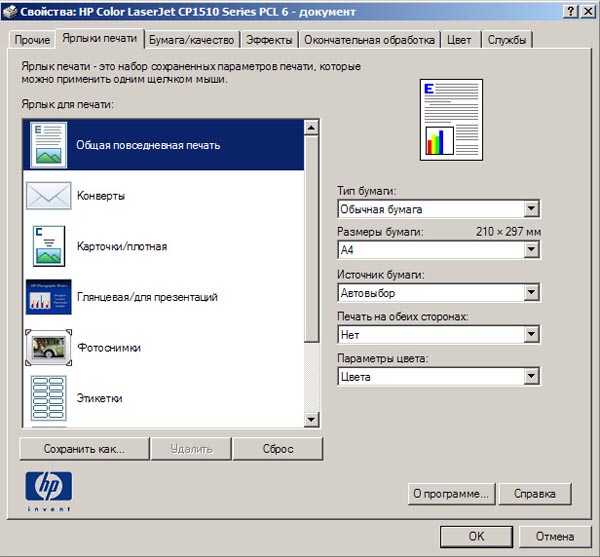Open the Бумага/качество tab
Screen dimensions: 600x557
click(191, 40)
